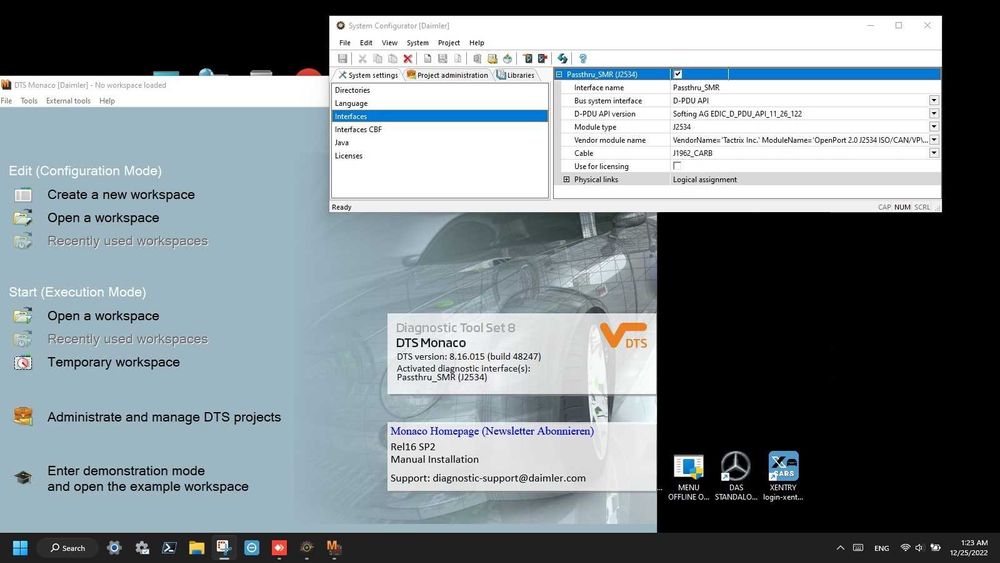Click Administrate and manage DTS projects
This screenshot has height=563, width=1000.
tap(164, 417)
